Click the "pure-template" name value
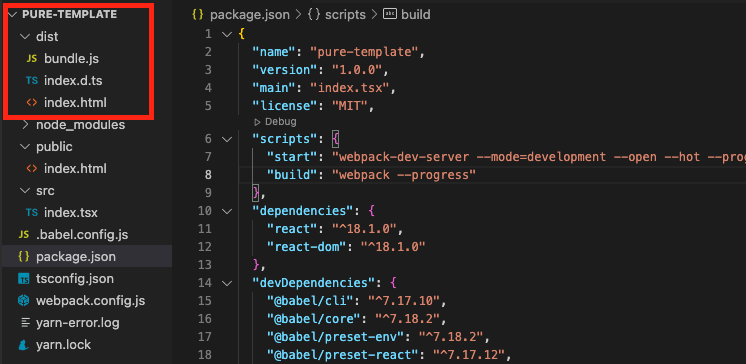The height and width of the screenshot is (364, 746). (x=364, y=52)
